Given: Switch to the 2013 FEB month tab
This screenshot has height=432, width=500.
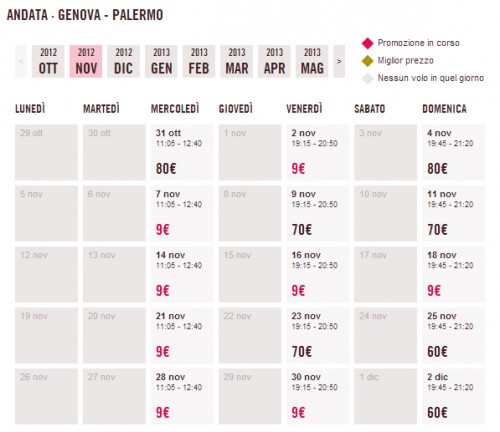Looking at the screenshot, I should (x=199, y=62).
